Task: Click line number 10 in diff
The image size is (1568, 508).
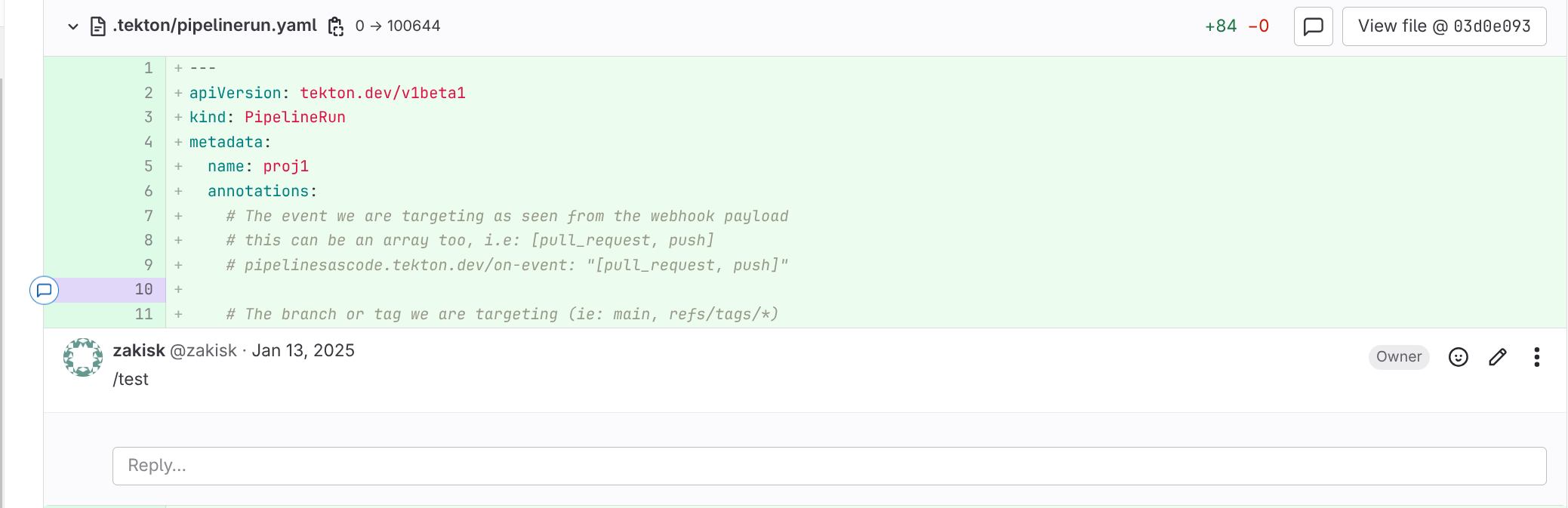Action: (x=143, y=290)
